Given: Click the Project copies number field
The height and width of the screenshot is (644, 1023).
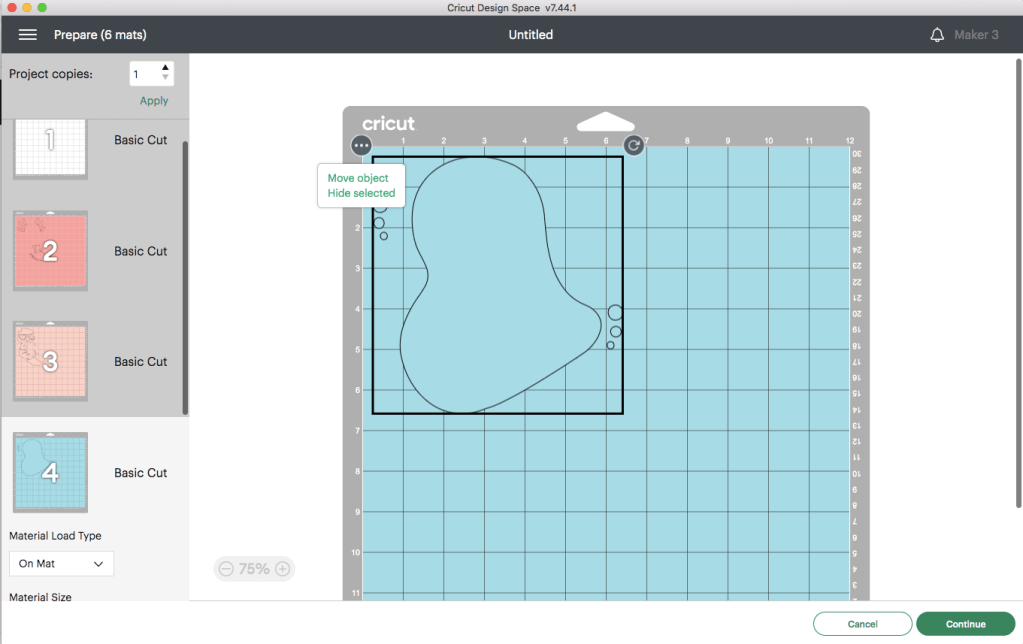Looking at the screenshot, I should [143, 74].
